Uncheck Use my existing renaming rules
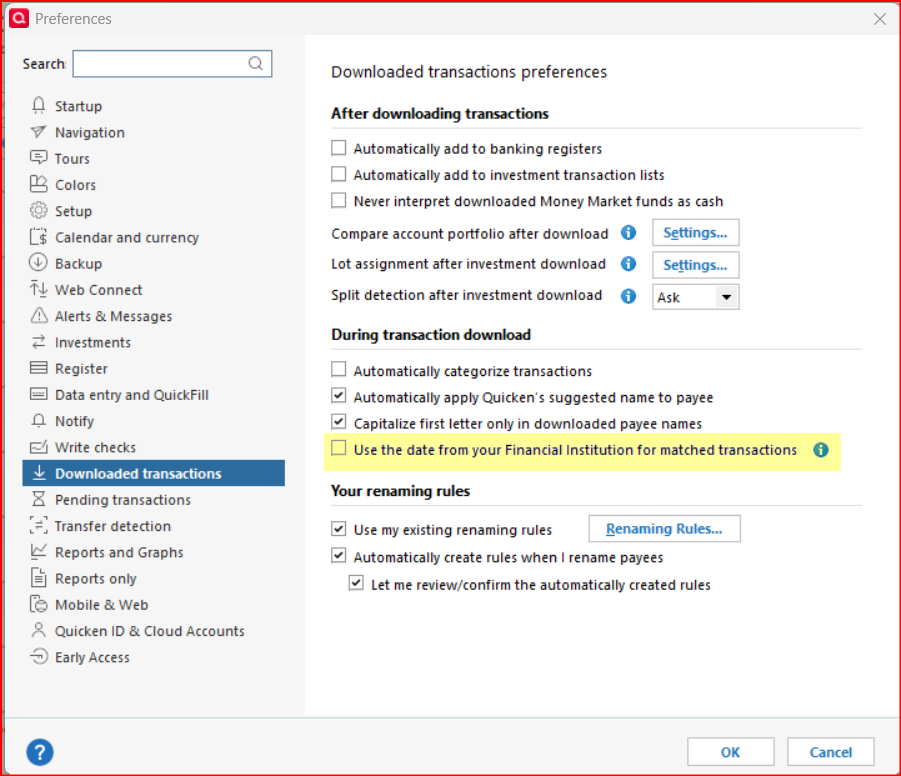Screen dimensions: 901x776 click(x=339, y=528)
